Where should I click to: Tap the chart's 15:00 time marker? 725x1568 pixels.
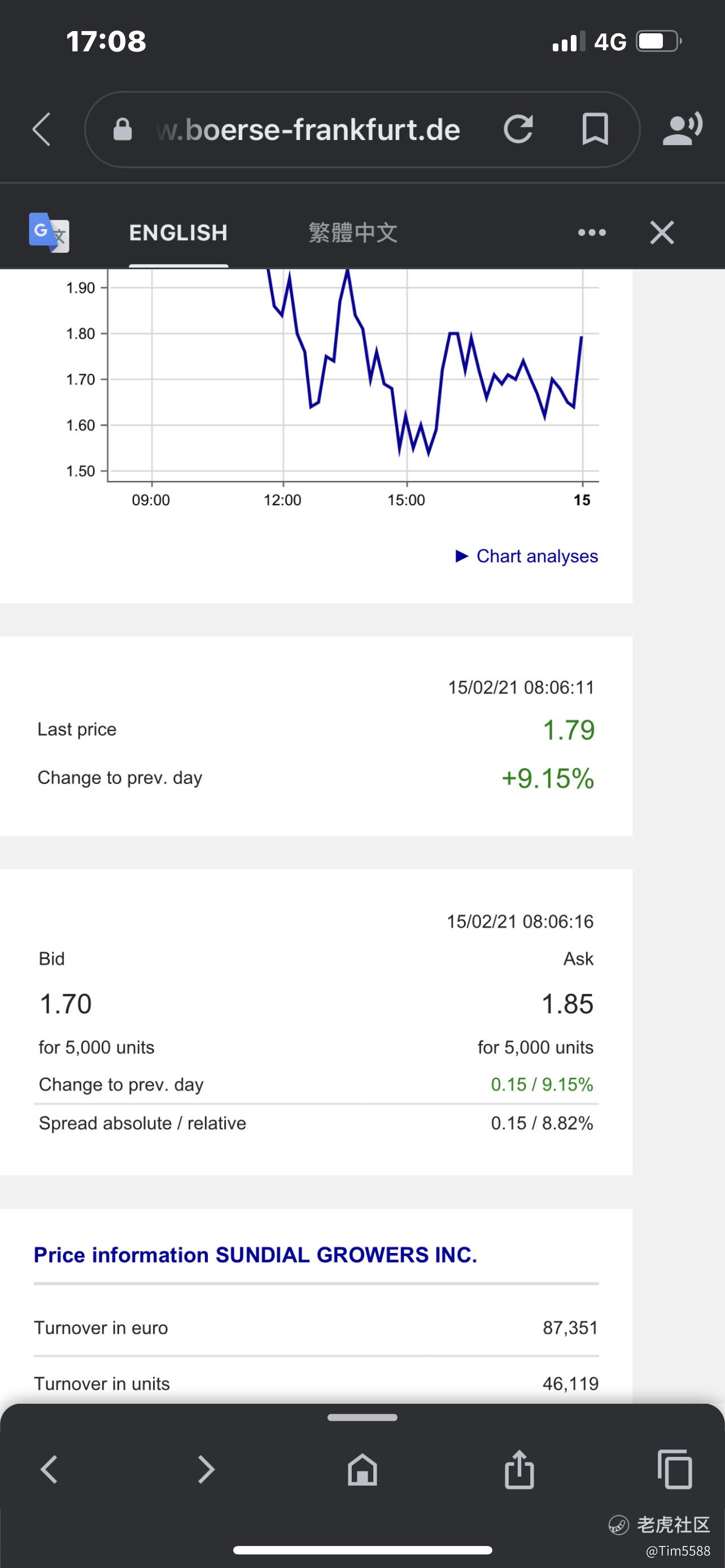pyautogui.click(x=406, y=500)
